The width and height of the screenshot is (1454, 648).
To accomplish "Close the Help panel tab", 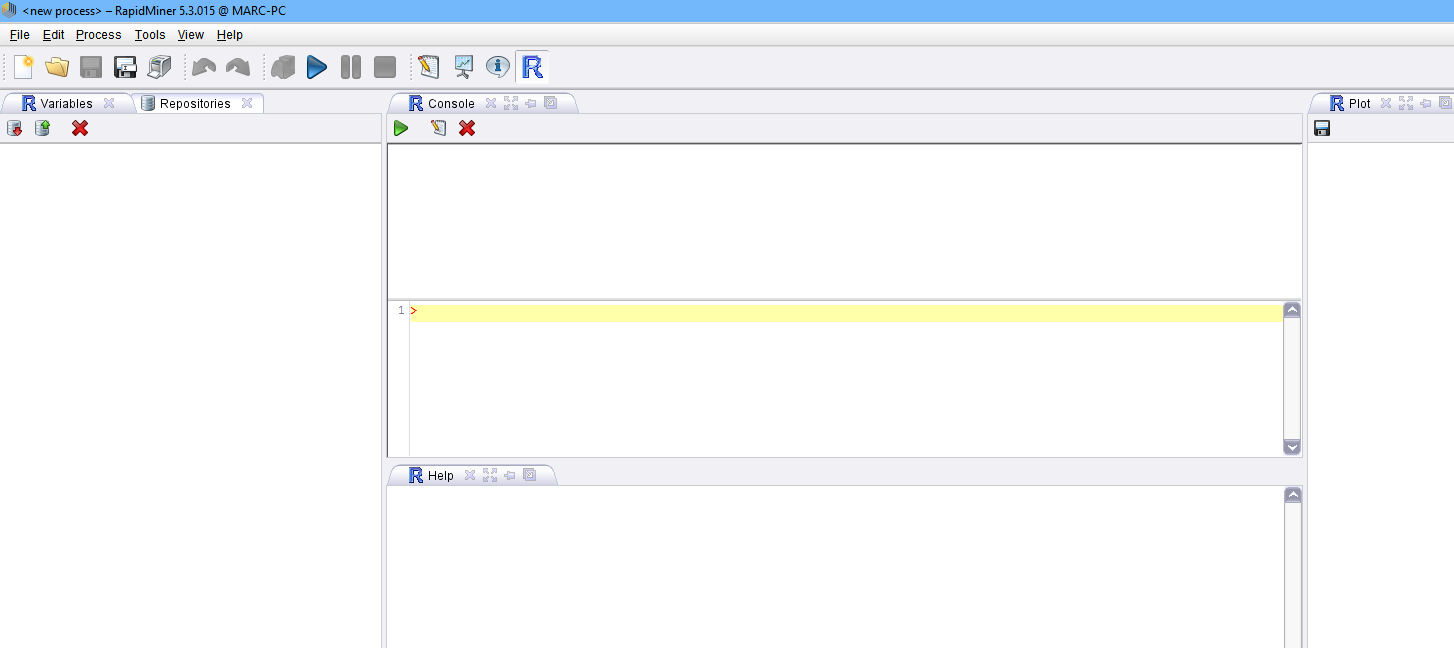I will pyautogui.click(x=470, y=475).
